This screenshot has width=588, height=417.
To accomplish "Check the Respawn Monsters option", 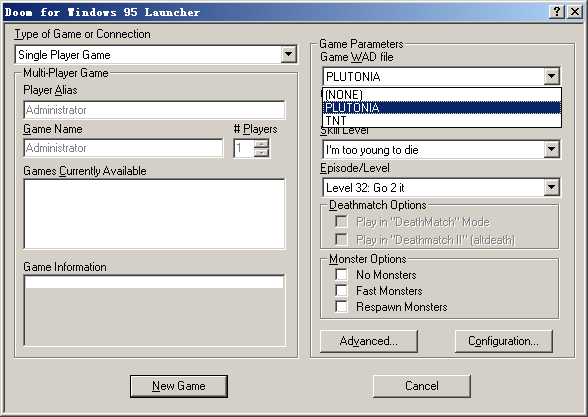I will [341, 306].
